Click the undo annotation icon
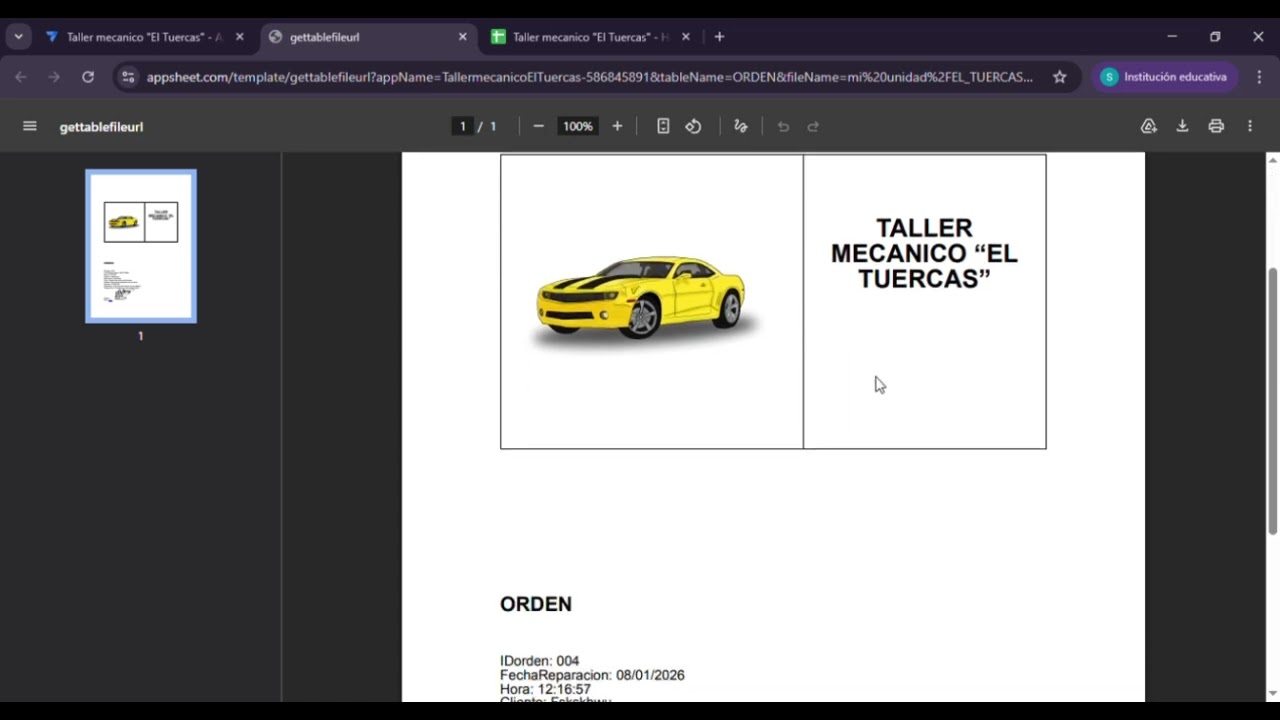 [783, 126]
